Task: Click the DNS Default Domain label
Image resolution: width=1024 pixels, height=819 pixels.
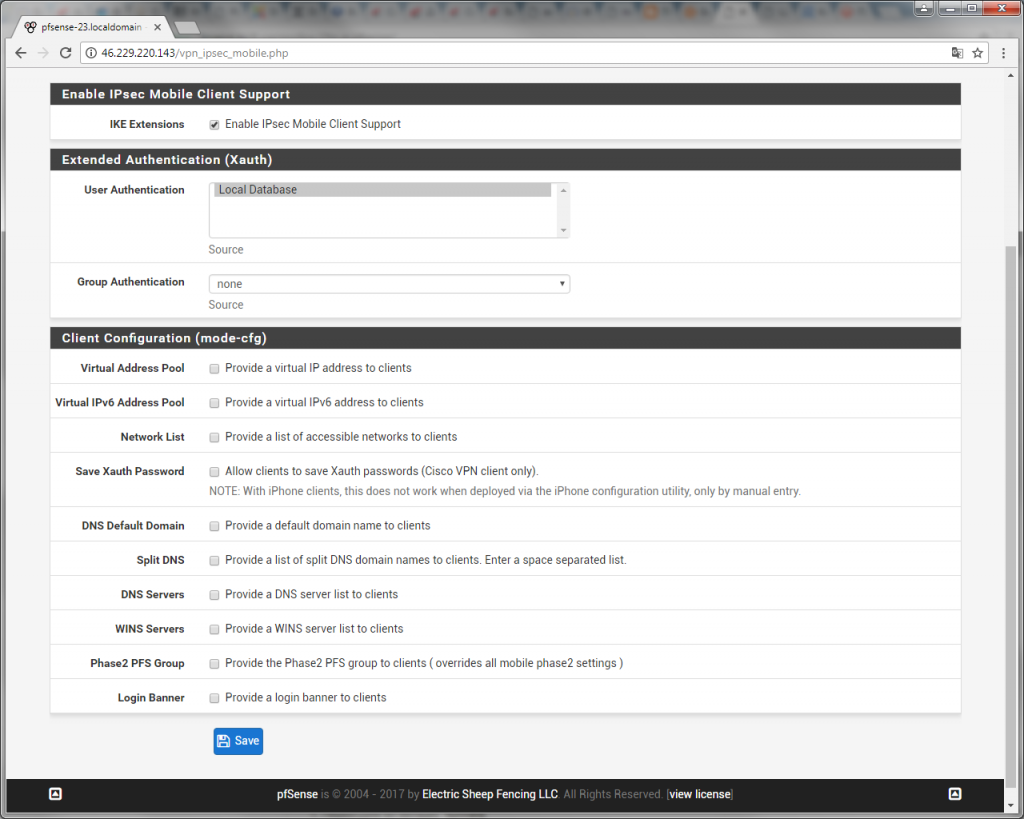Action: pyautogui.click(x=133, y=526)
